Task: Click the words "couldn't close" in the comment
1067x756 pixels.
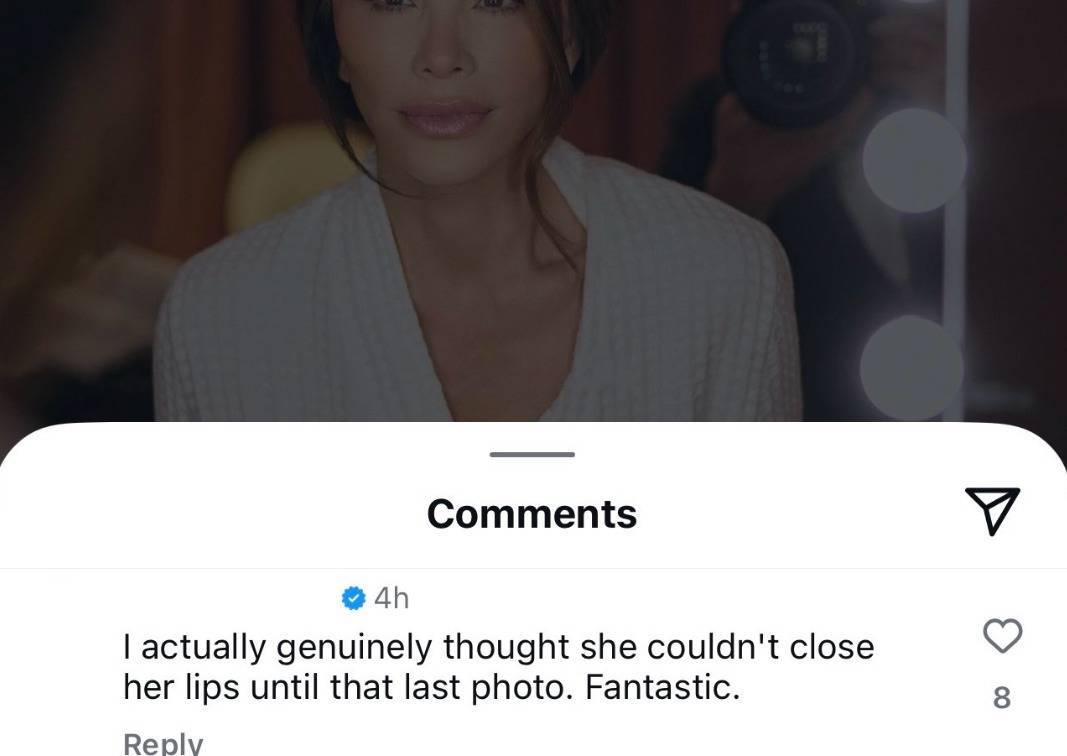Action: (x=760, y=648)
